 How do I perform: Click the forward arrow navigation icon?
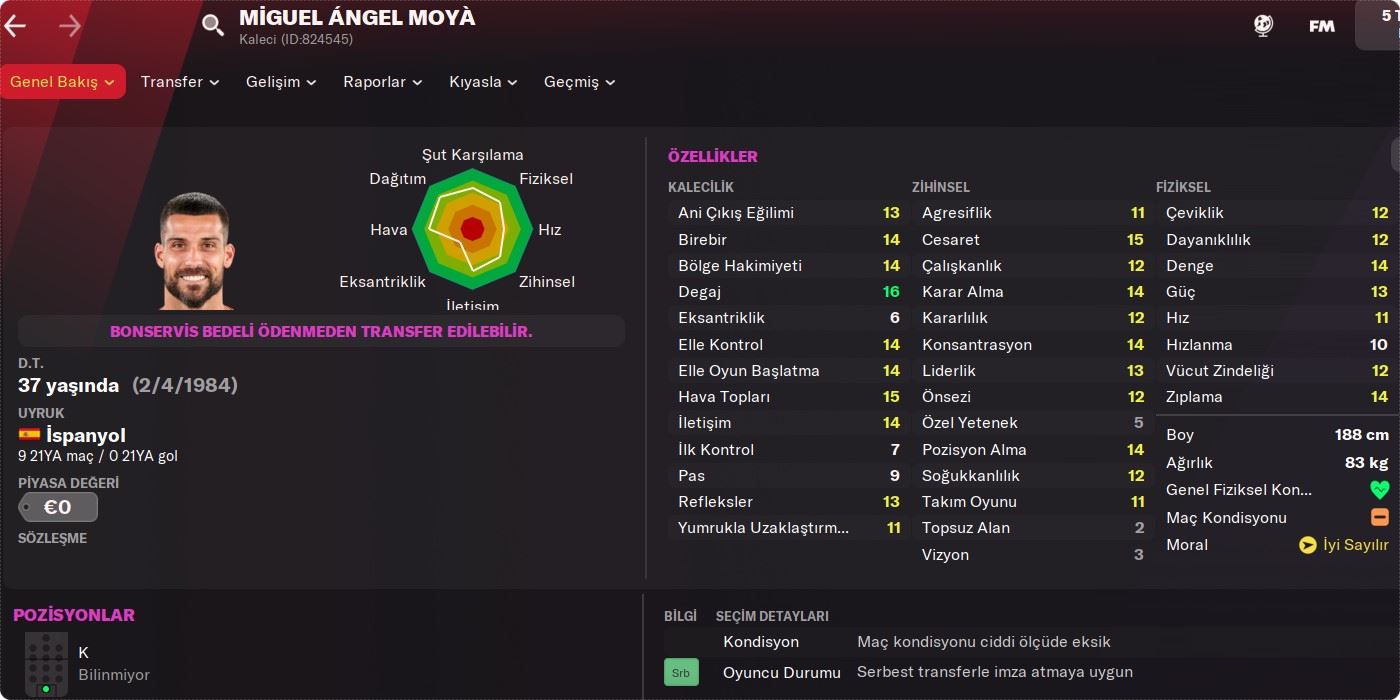pyautogui.click(x=70, y=26)
